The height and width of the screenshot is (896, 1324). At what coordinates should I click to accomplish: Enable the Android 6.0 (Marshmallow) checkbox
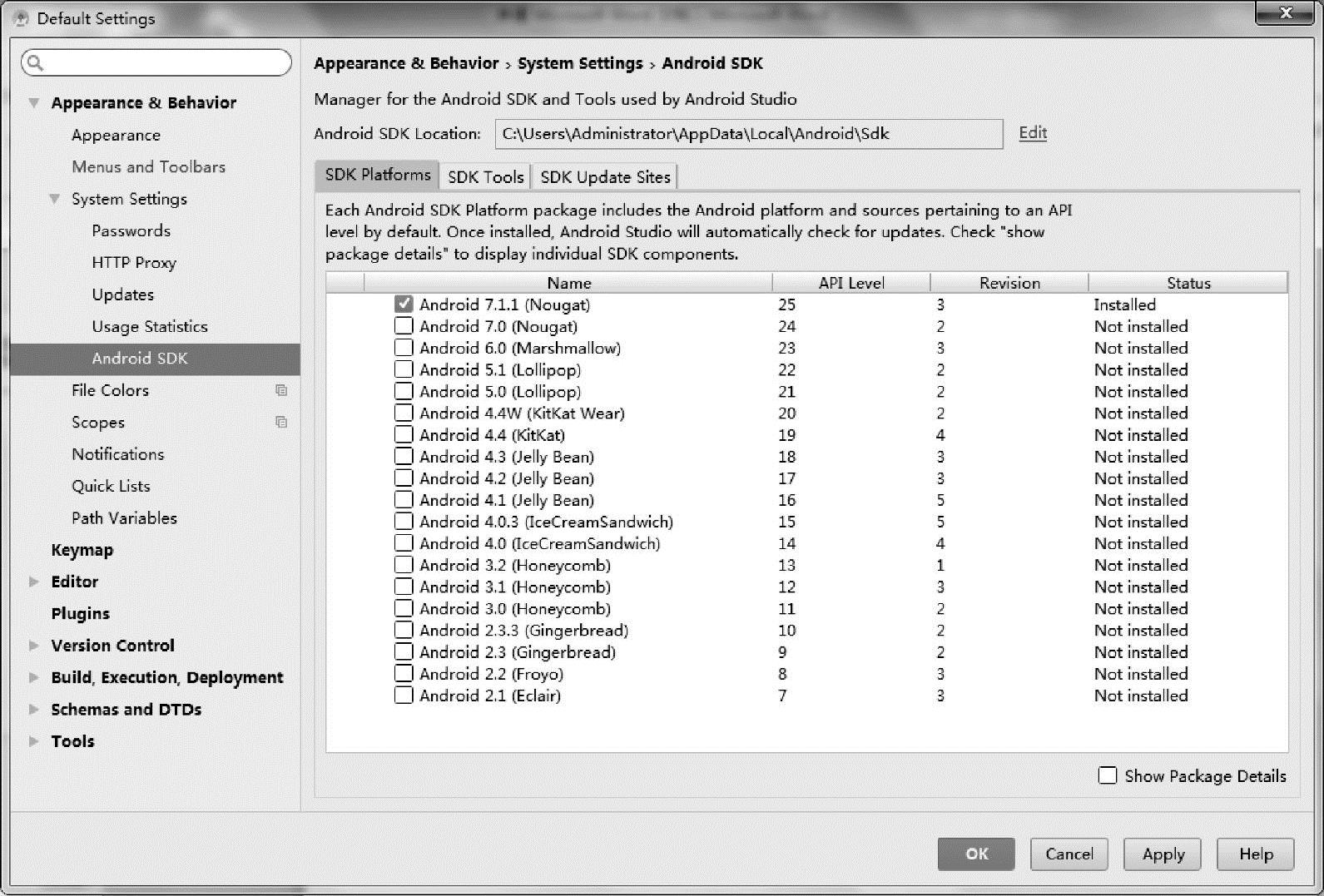(x=404, y=348)
